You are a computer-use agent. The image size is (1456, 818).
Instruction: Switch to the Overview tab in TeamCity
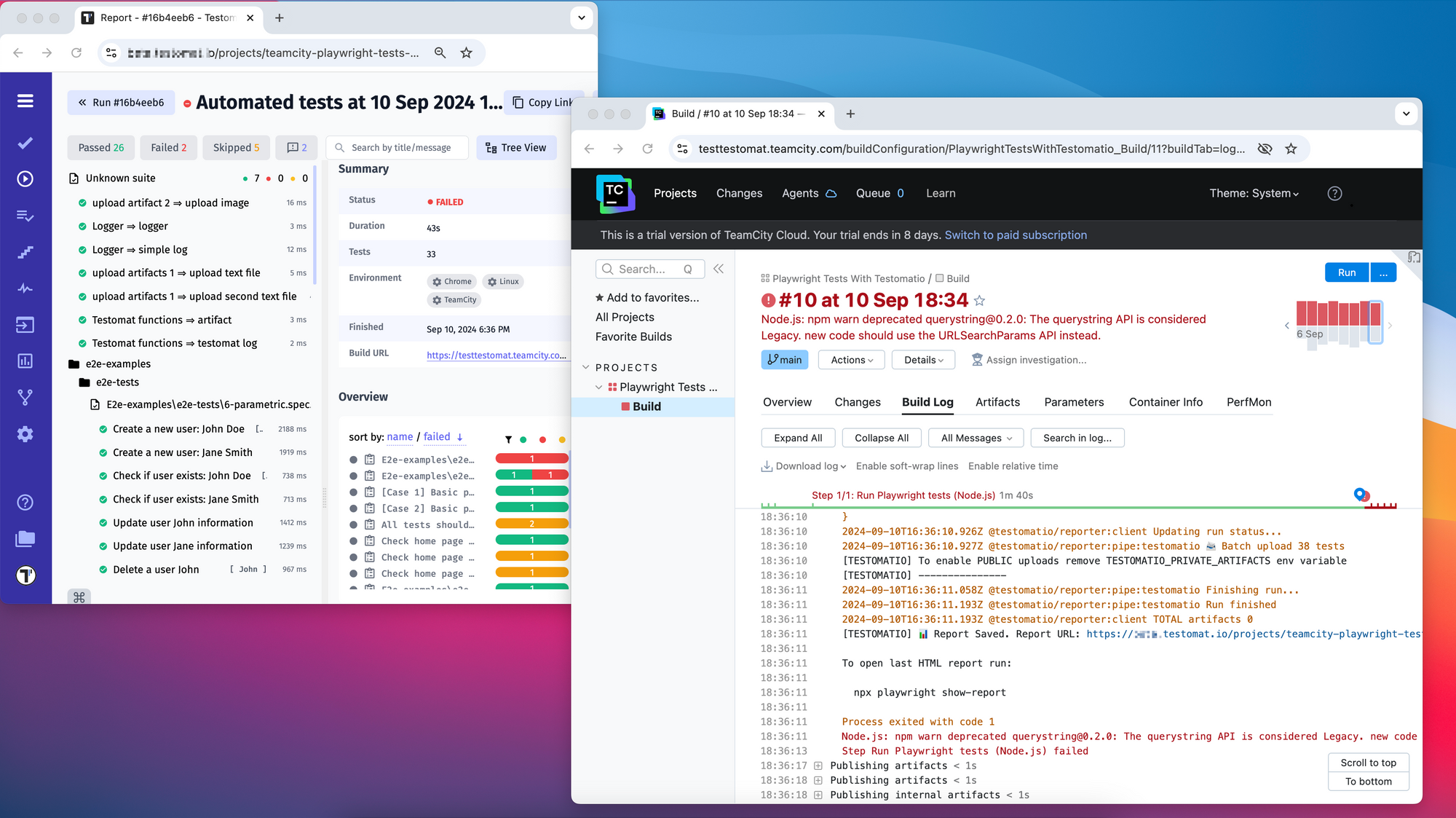tap(787, 402)
